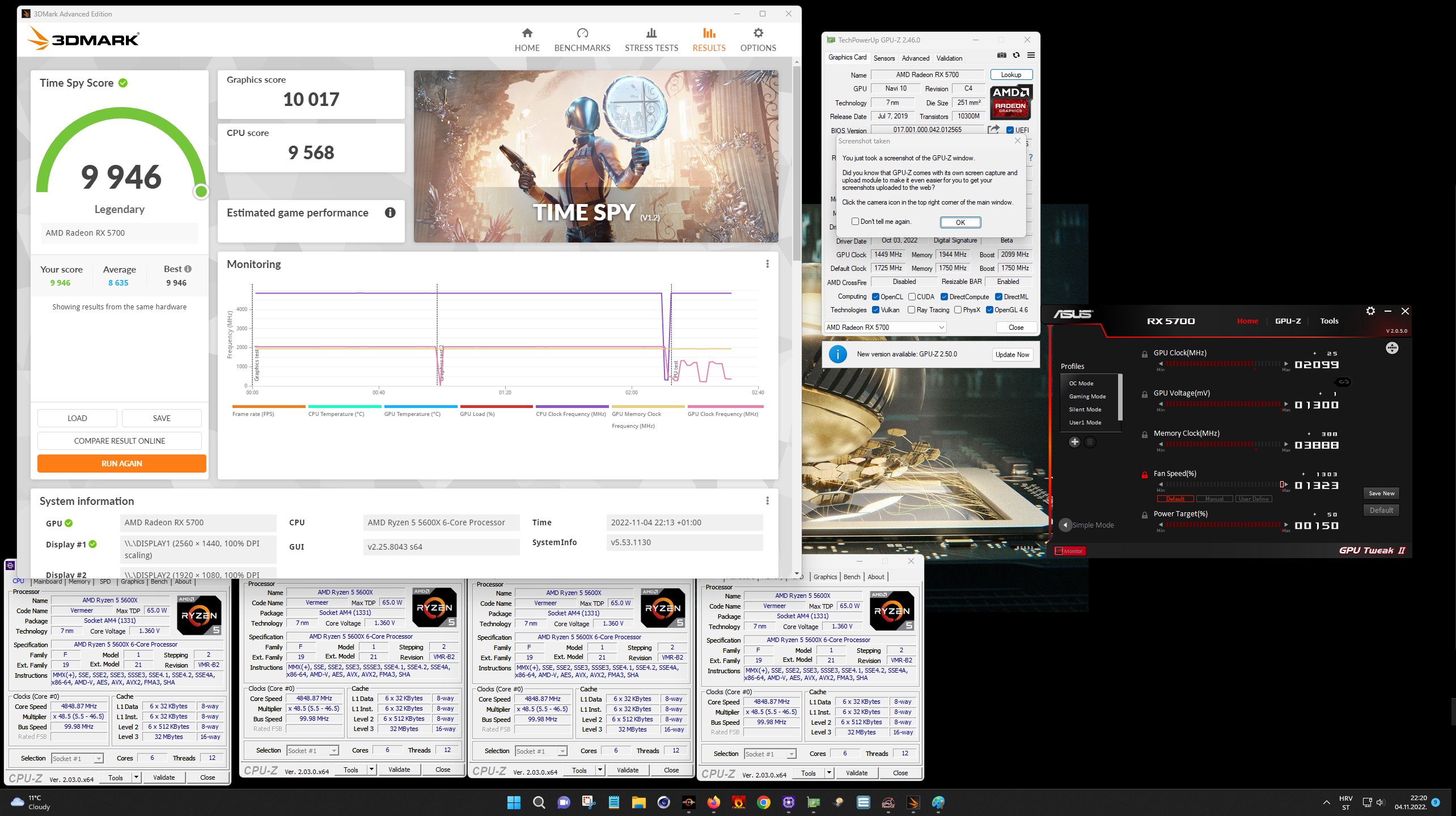Viewport: 1456px width, 816px height.
Task: Open GPU Tweak II settings gear icon
Action: pos(1370,311)
